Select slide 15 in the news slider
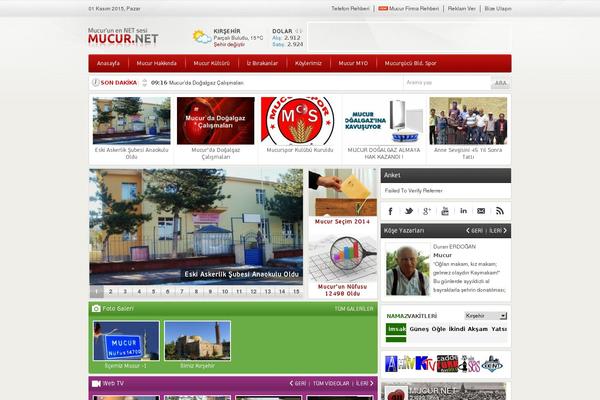The height and width of the screenshot is (400, 600). pos(296,292)
